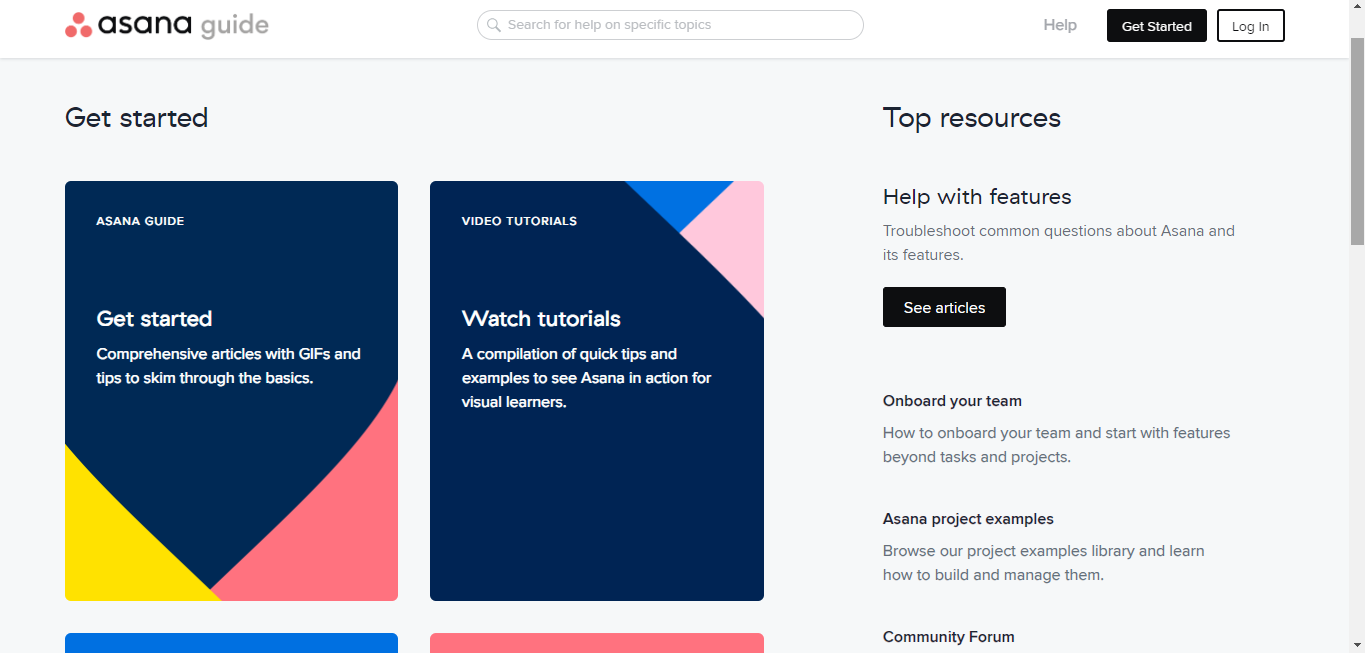Click the scrollbar down arrow
The height and width of the screenshot is (653, 1365).
(1357, 645)
